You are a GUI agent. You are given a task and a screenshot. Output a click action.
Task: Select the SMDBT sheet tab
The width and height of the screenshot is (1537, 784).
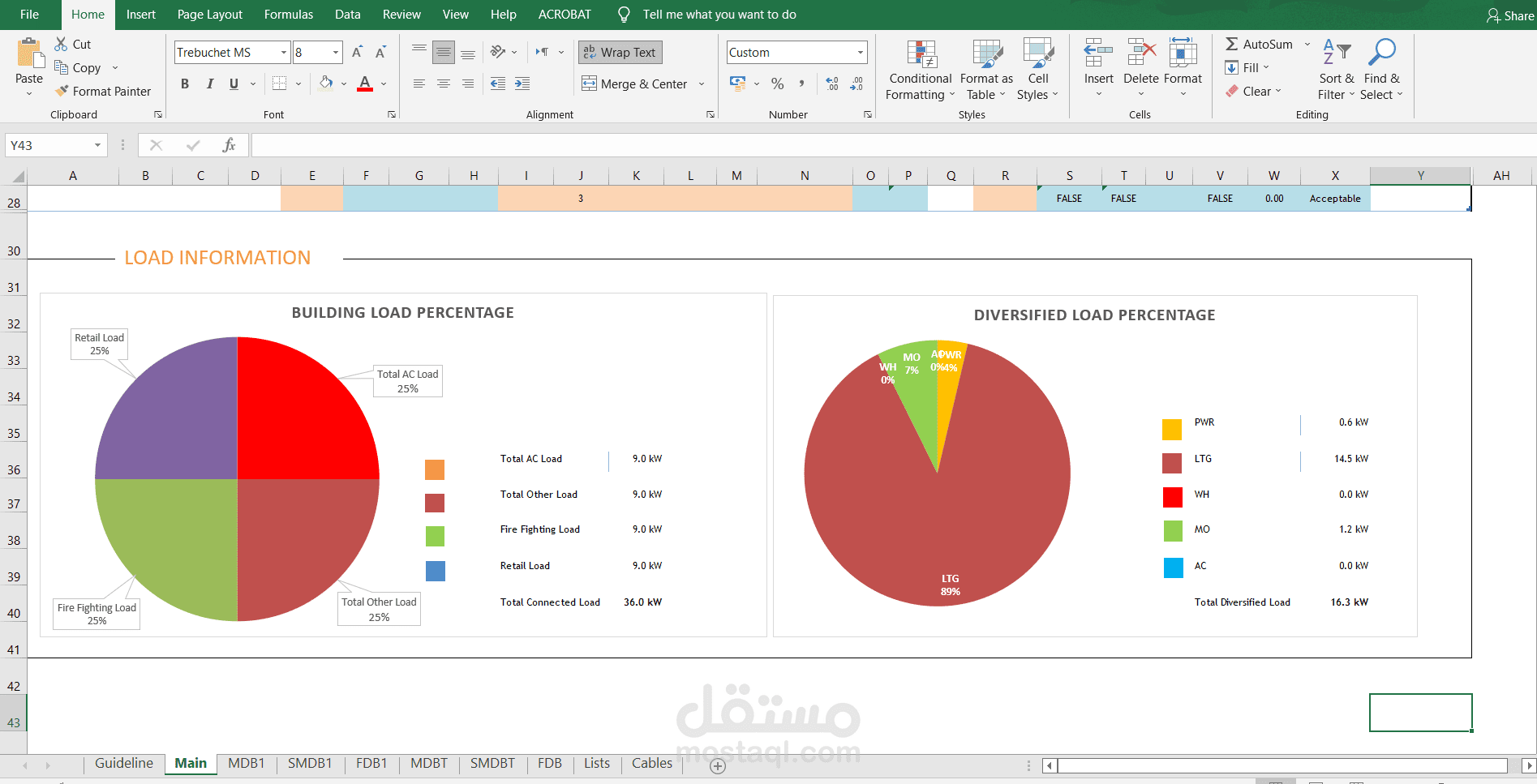coord(492,763)
